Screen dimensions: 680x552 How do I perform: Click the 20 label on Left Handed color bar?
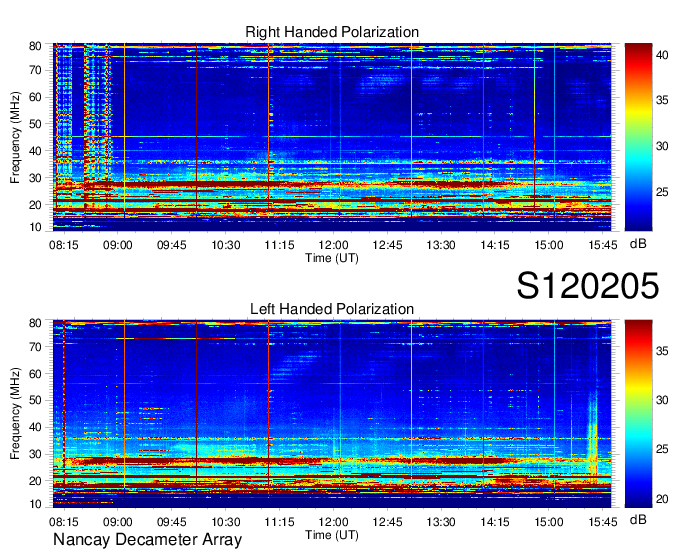pyautogui.click(x=662, y=499)
